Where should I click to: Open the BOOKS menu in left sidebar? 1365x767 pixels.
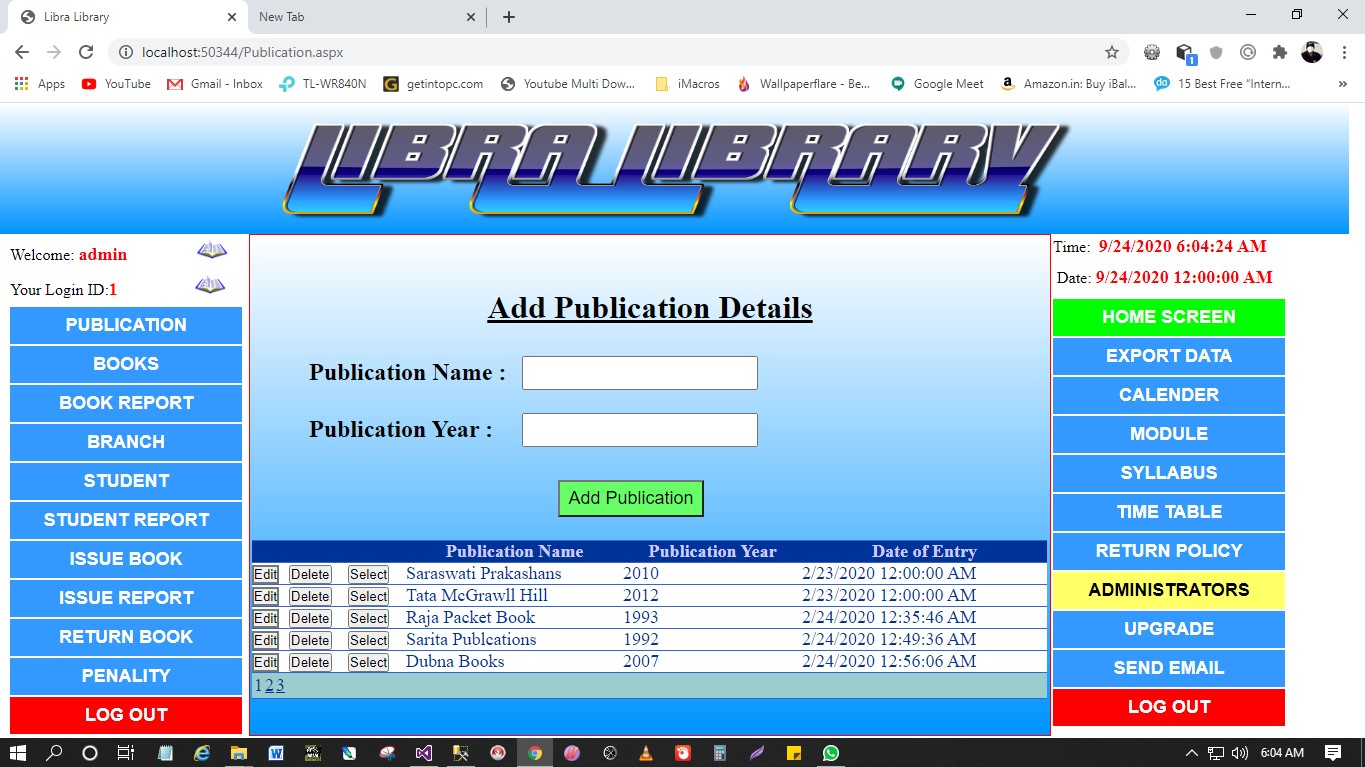[126, 364]
